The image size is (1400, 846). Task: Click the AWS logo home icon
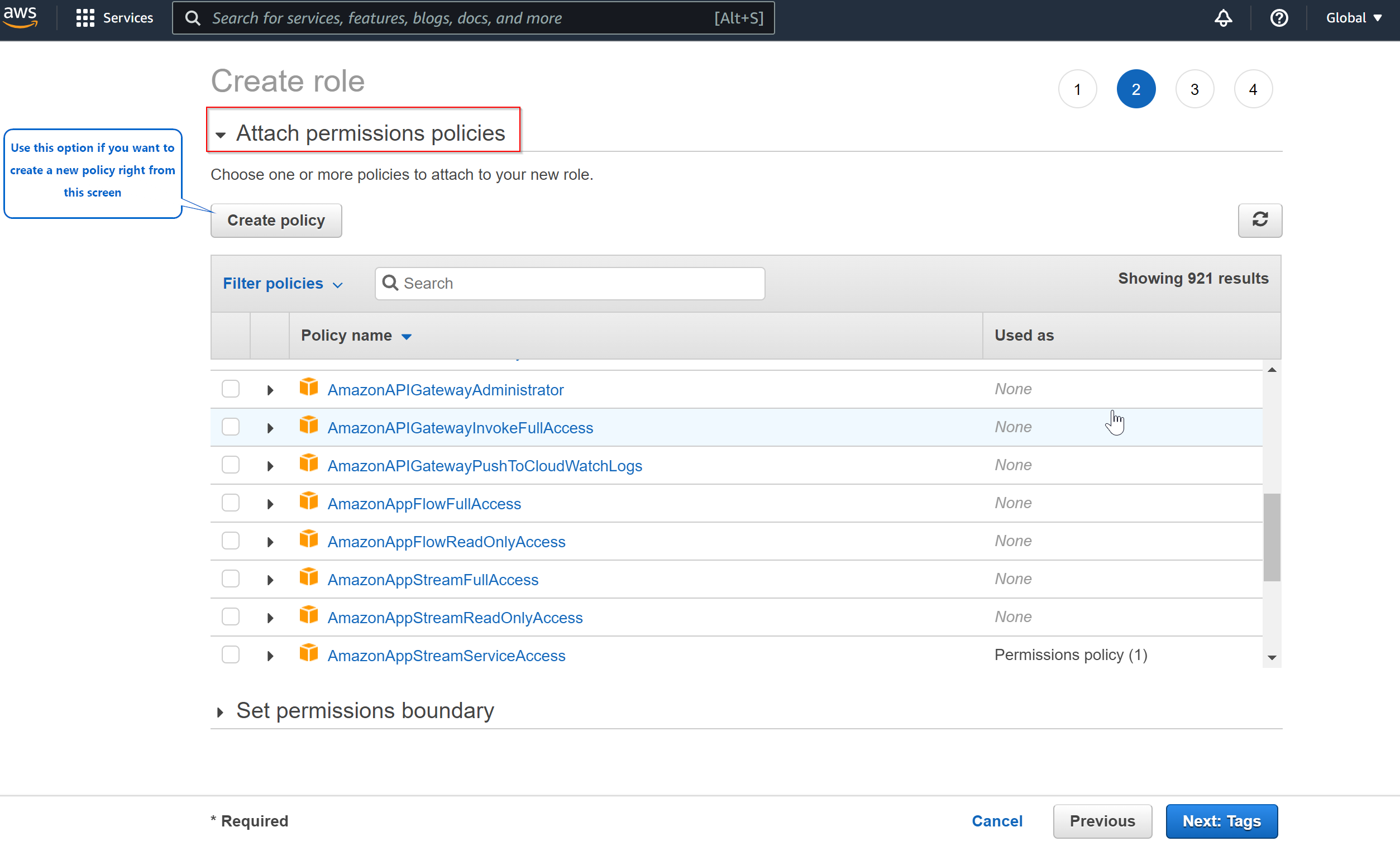coord(21,17)
